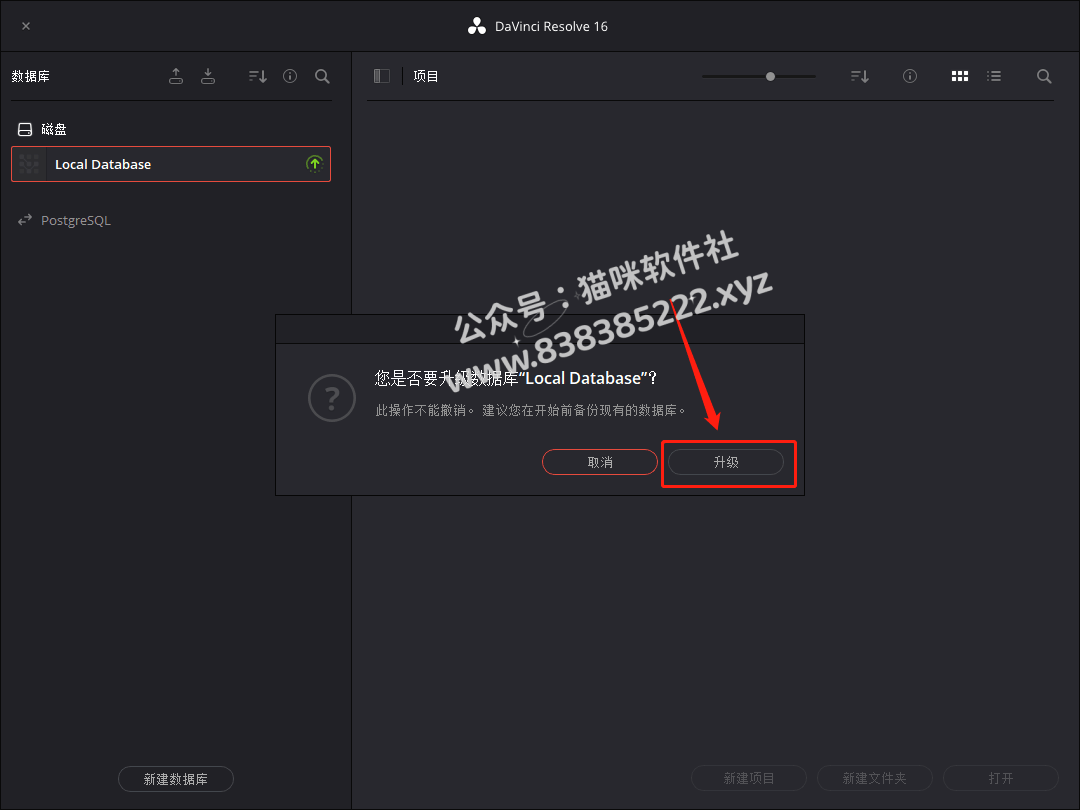
Task: Click 新建文件夹 button
Action: pyautogui.click(x=875, y=778)
